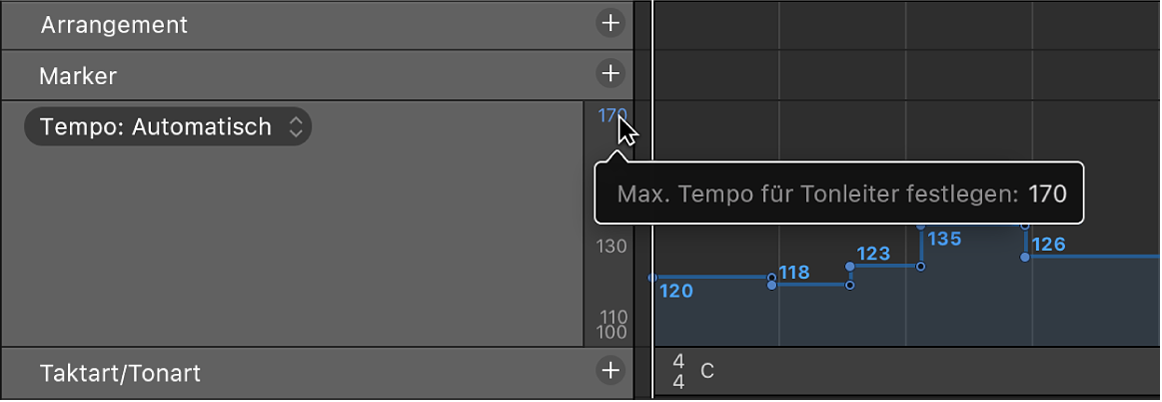
Task: Select the 135 tempo point label
Action: click(x=944, y=239)
